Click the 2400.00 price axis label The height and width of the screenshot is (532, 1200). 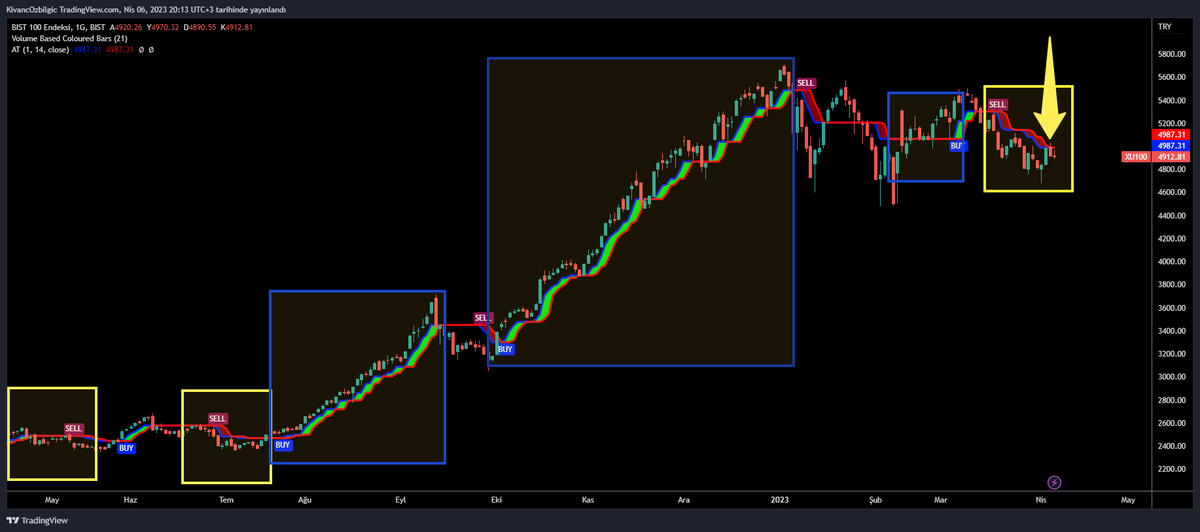[x=1171, y=446]
